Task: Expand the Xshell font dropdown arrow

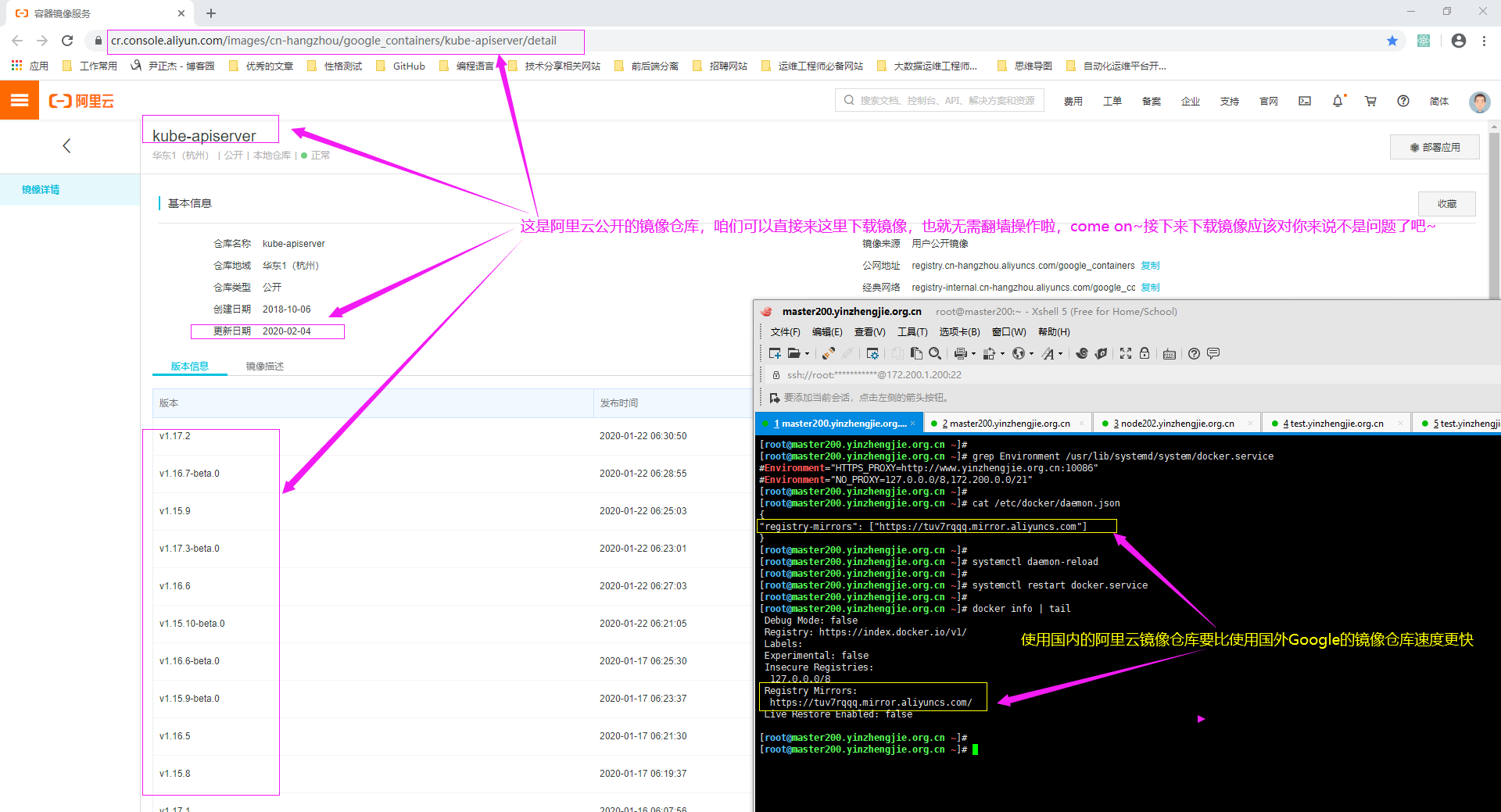Action: [x=1061, y=354]
